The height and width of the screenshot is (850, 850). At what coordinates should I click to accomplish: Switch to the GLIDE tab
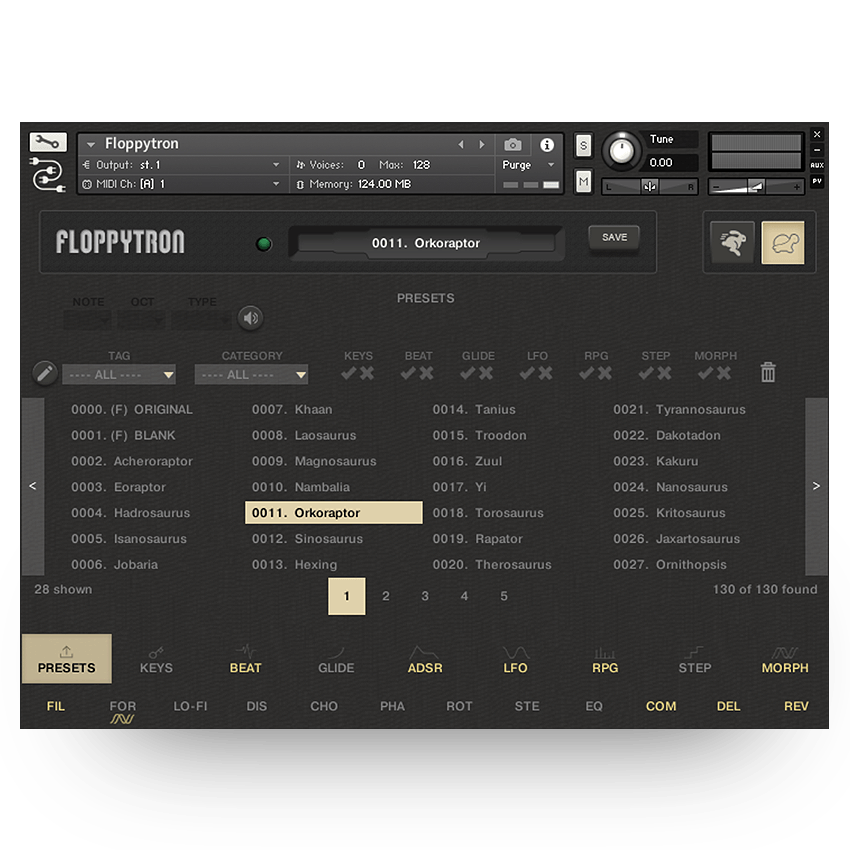[336, 660]
